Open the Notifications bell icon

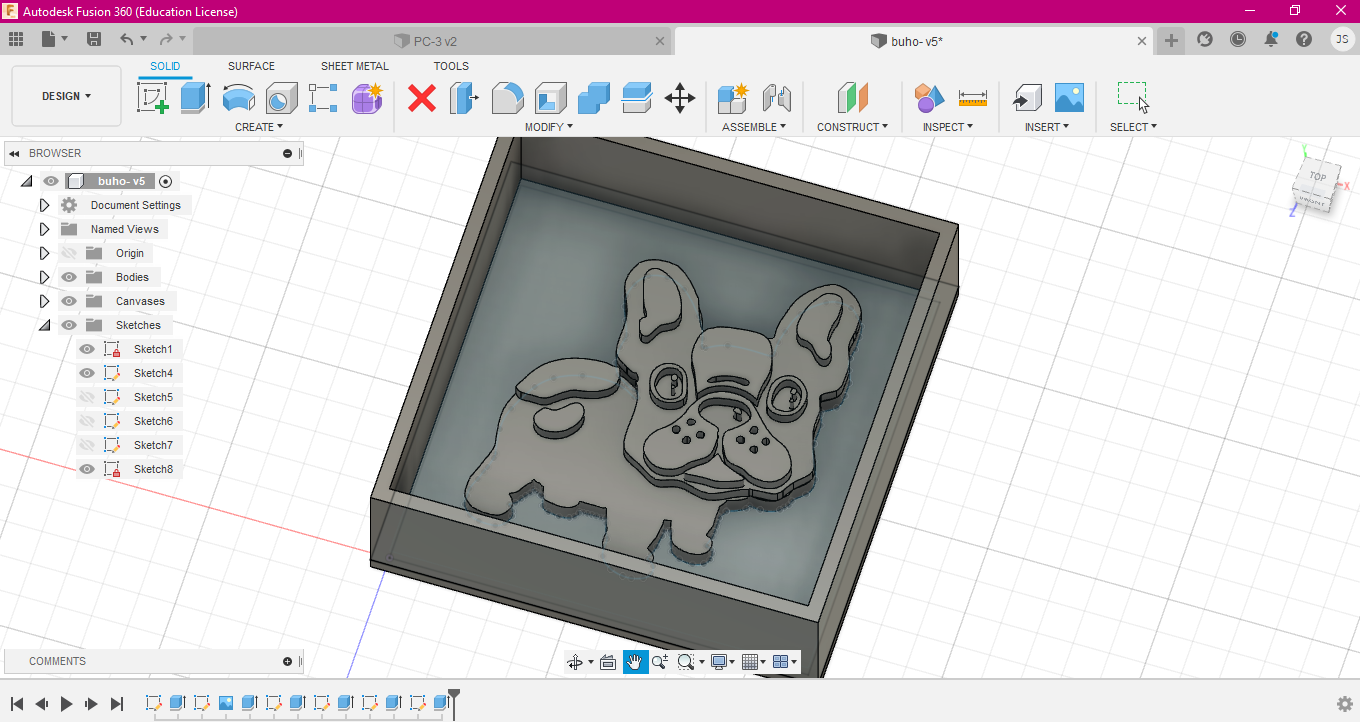coord(1271,39)
